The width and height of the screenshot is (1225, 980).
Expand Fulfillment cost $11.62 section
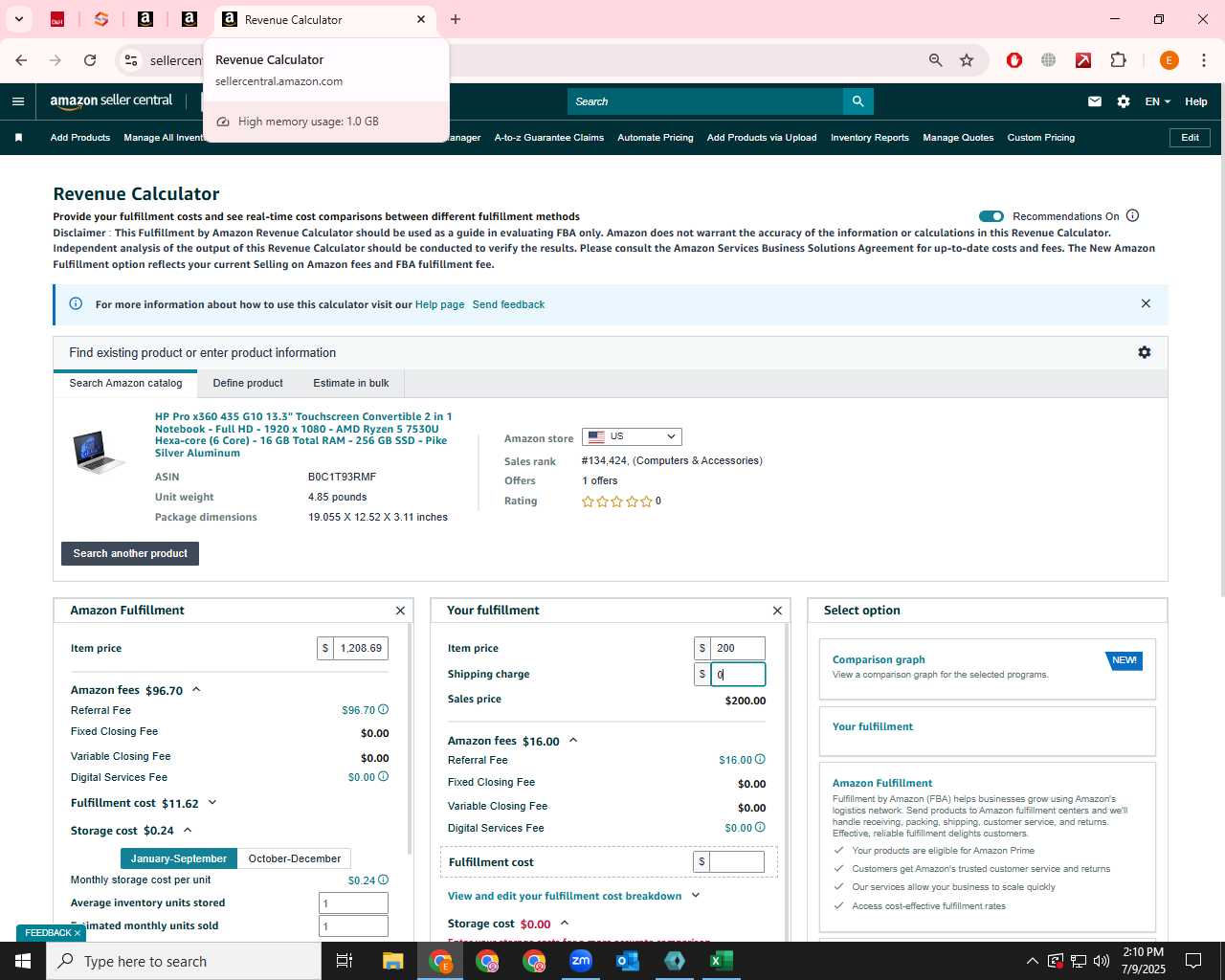212,803
